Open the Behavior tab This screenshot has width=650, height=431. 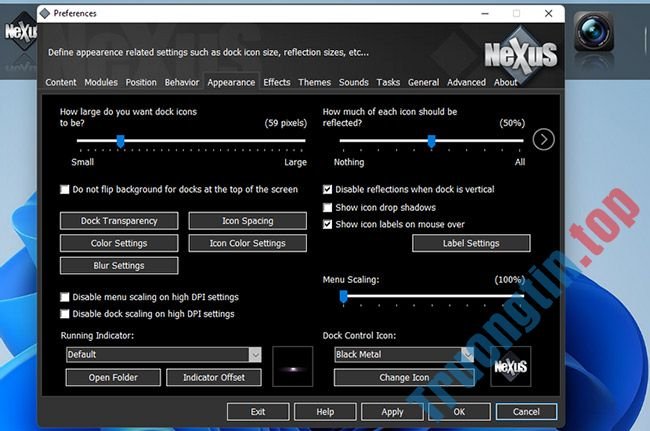point(182,82)
